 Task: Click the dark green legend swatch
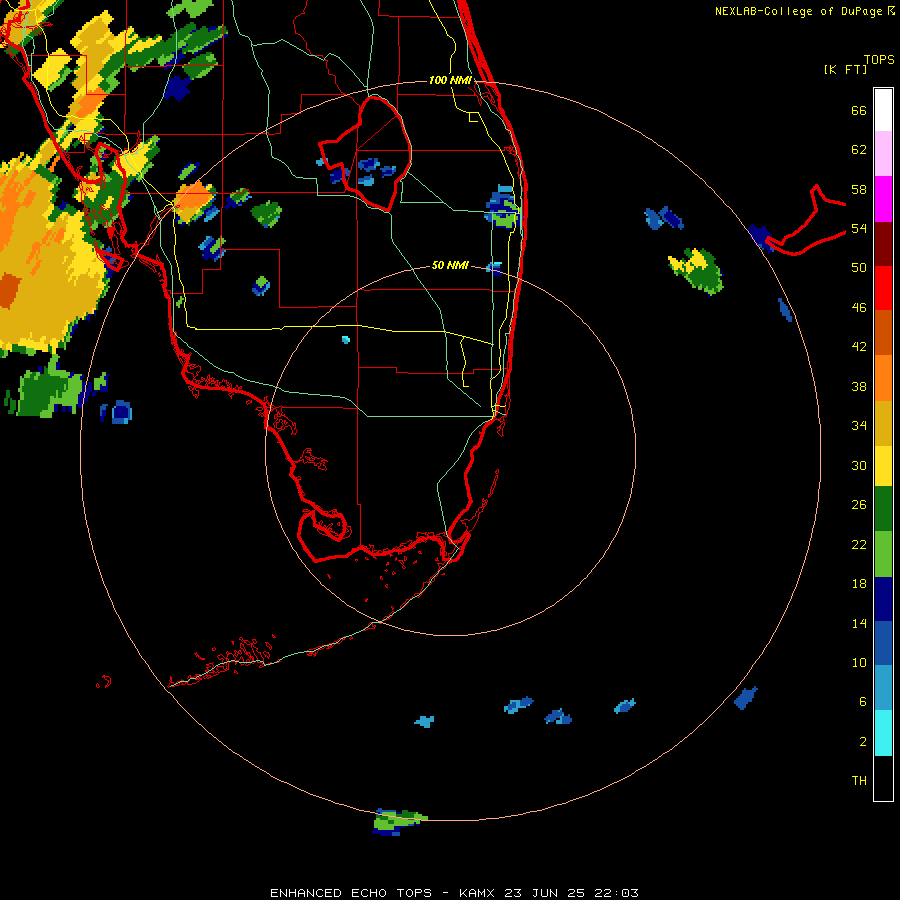(883, 509)
